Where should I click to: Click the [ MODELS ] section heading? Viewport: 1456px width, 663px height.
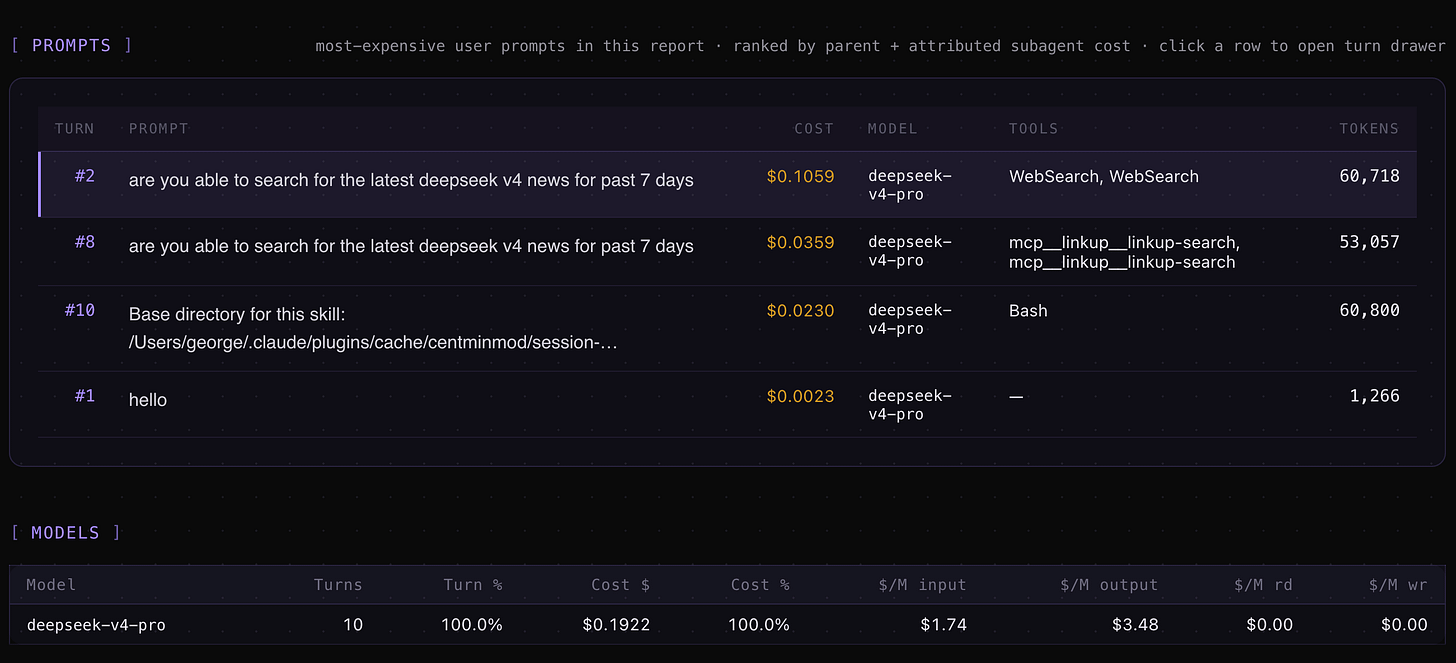click(x=66, y=533)
